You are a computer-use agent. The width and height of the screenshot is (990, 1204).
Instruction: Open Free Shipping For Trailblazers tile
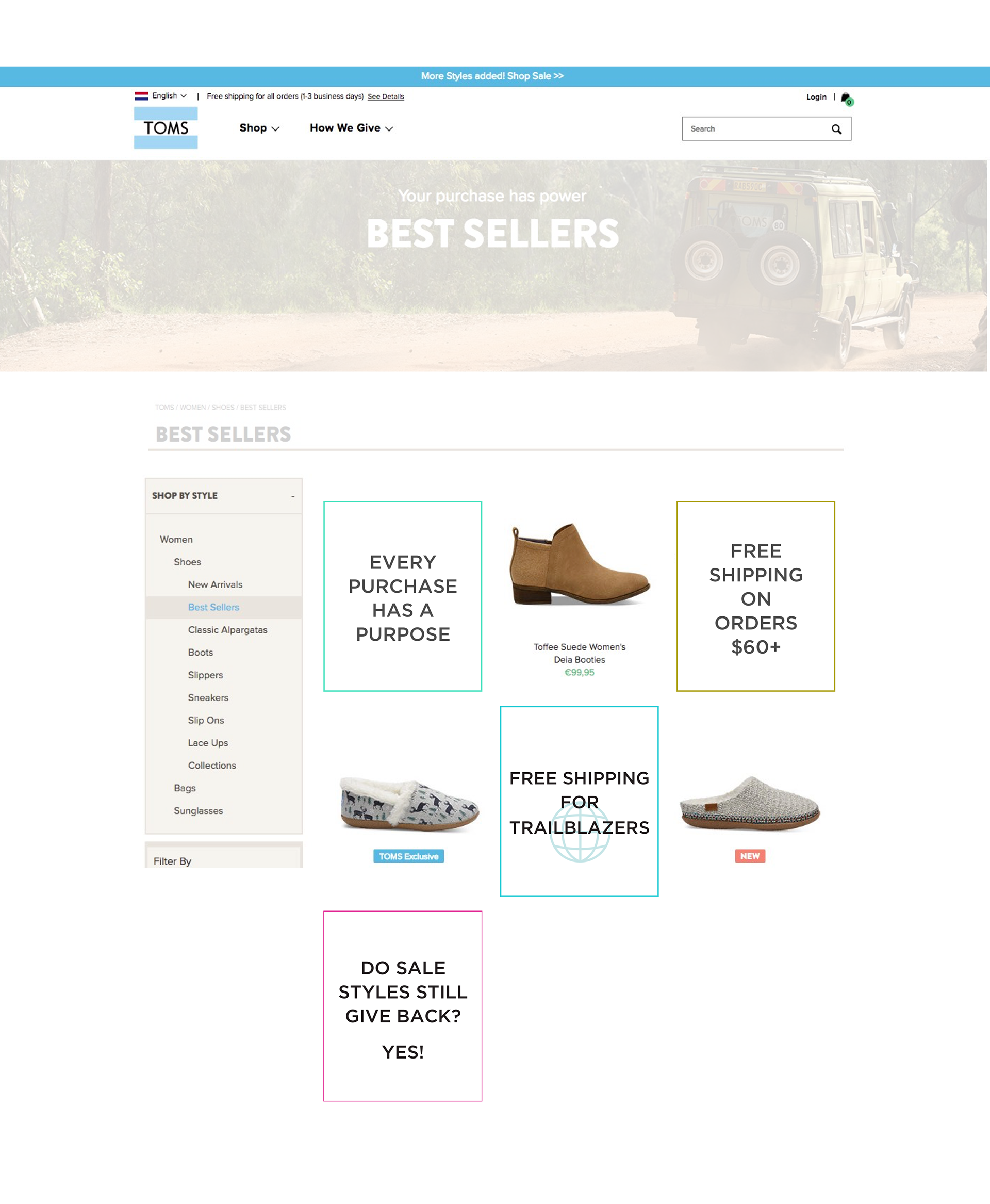(x=580, y=801)
